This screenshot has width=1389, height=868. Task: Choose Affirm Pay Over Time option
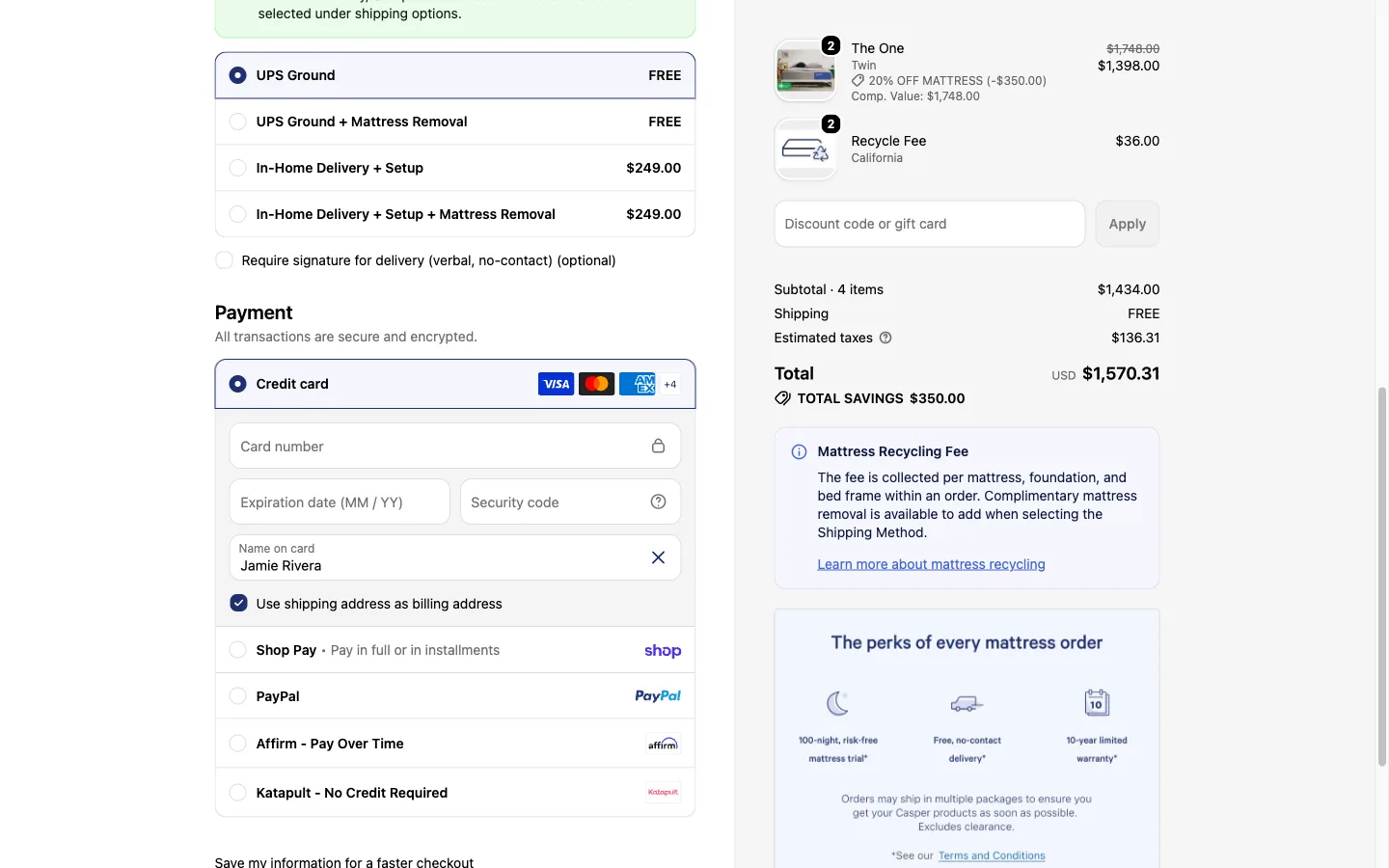(455, 744)
